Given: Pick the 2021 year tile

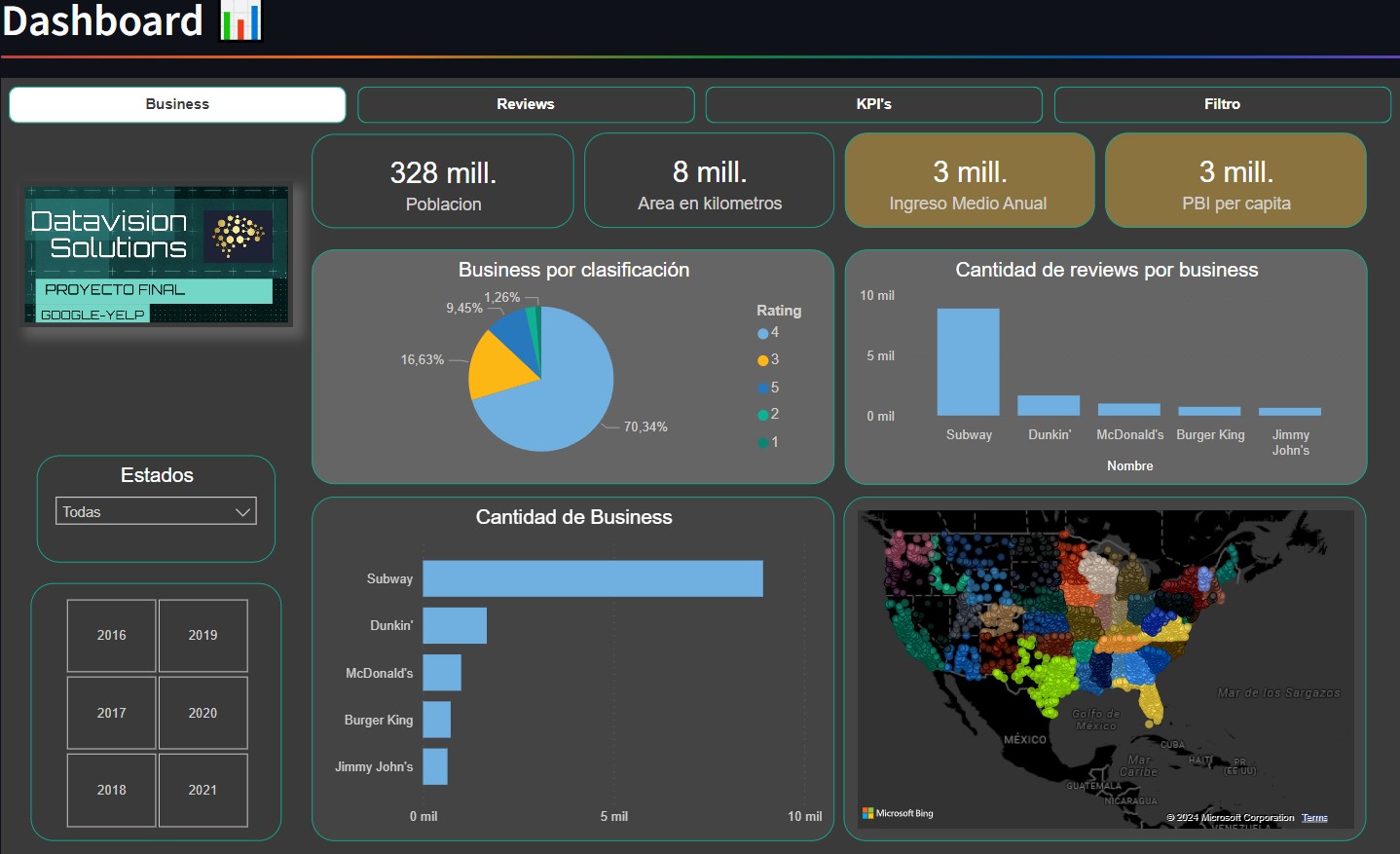Looking at the screenshot, I should tap(203, 790).
